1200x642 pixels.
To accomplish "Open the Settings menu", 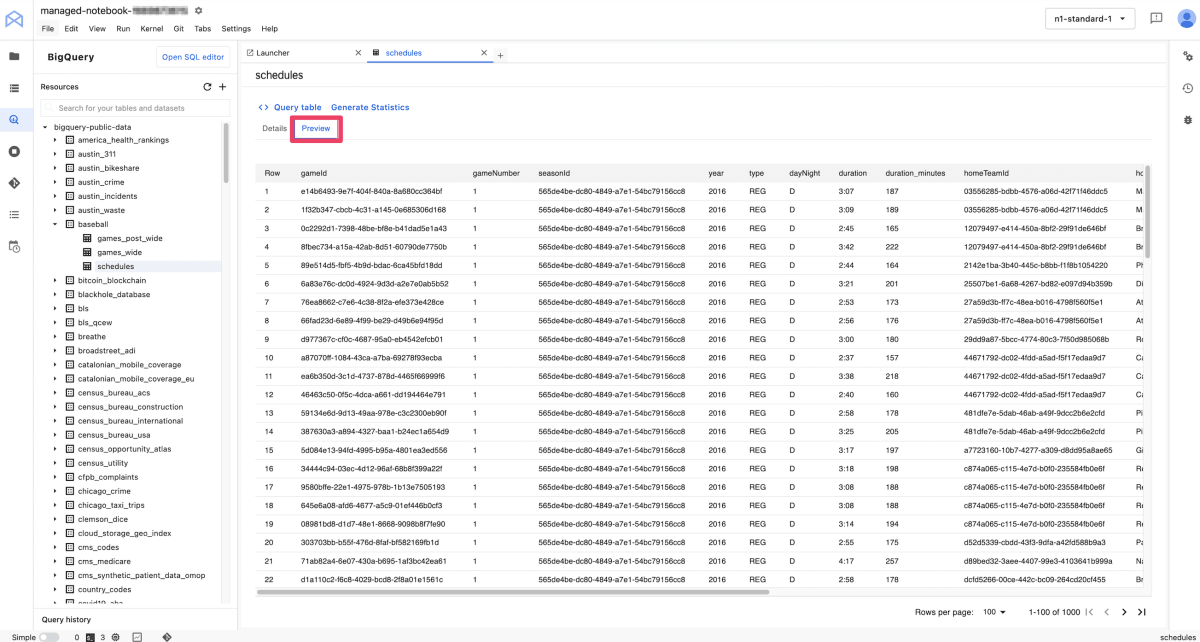I will pos(236,29).
